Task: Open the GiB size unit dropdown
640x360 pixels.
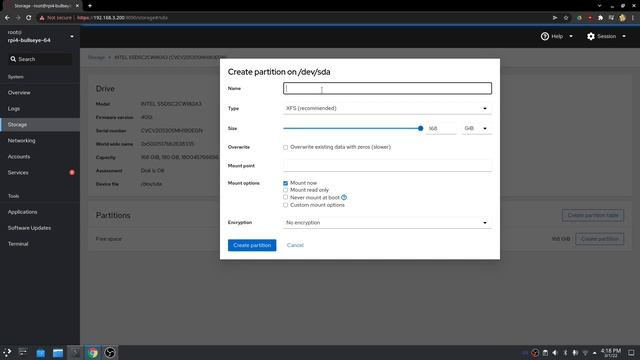Action: point(476,129)
